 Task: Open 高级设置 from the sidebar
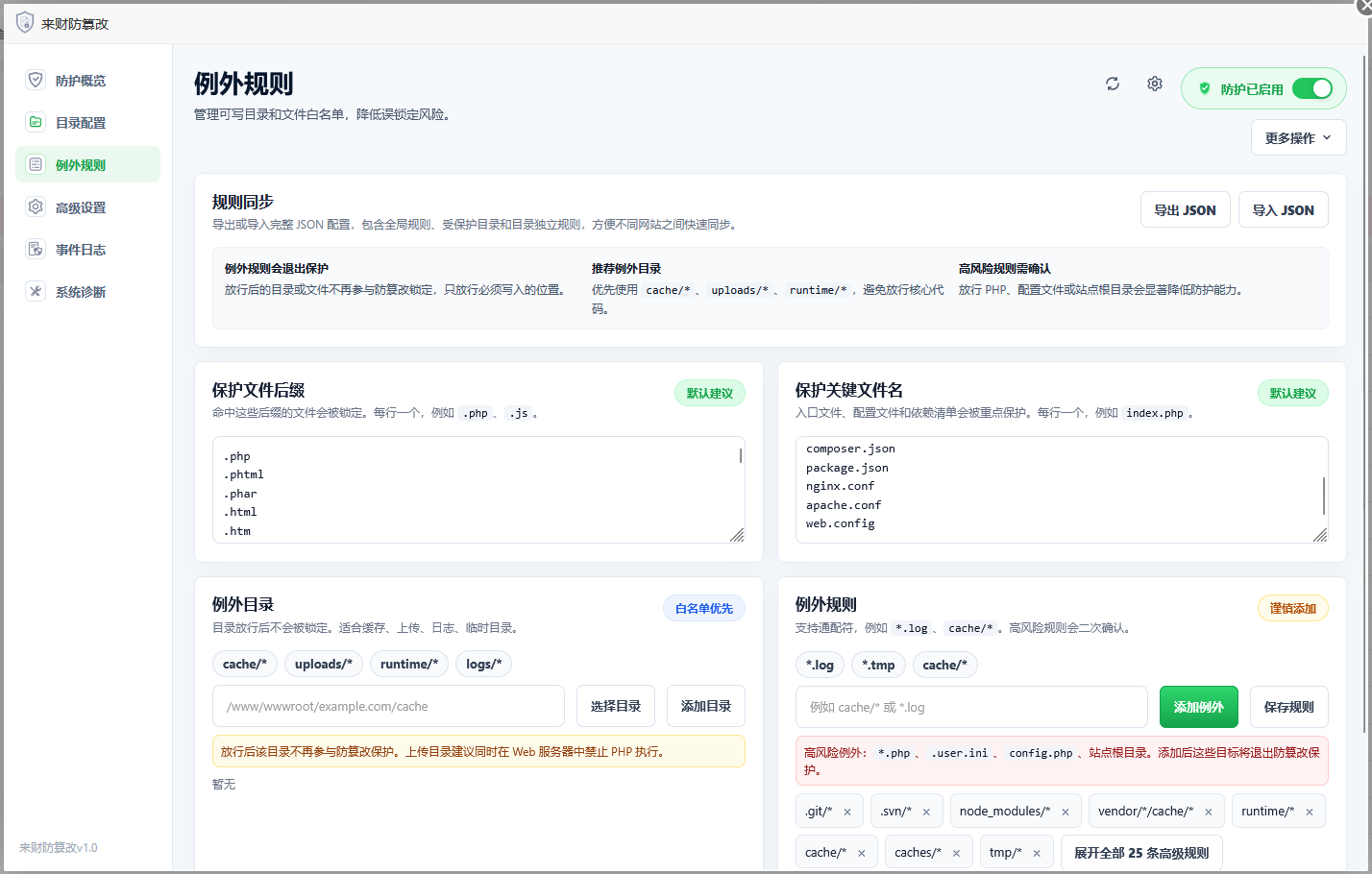87,206
